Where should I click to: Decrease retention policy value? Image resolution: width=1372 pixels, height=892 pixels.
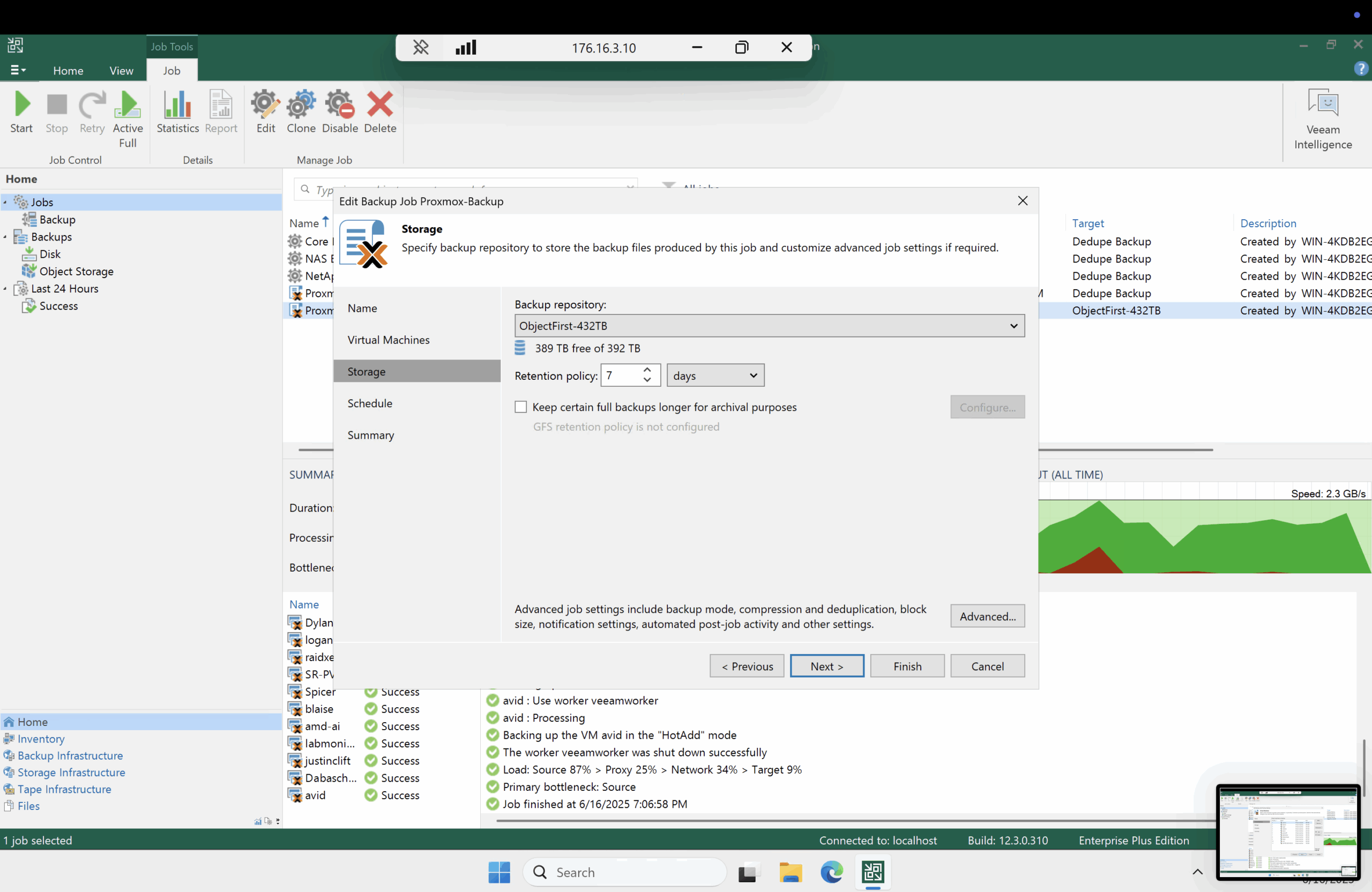click(647, 380)
